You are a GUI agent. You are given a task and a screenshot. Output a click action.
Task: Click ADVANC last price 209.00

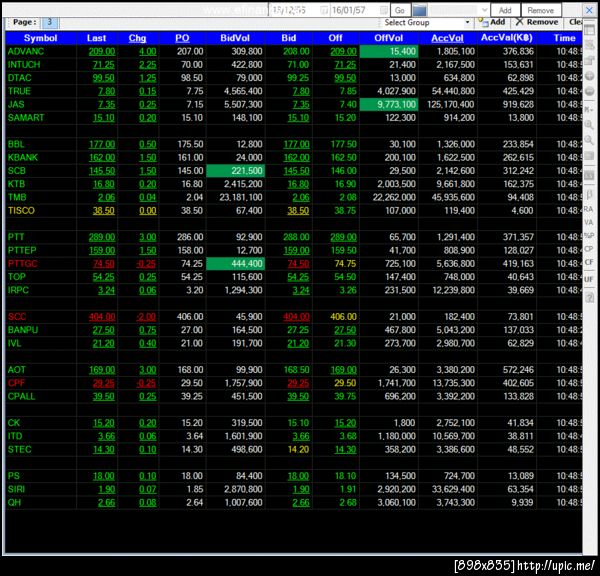102,51
